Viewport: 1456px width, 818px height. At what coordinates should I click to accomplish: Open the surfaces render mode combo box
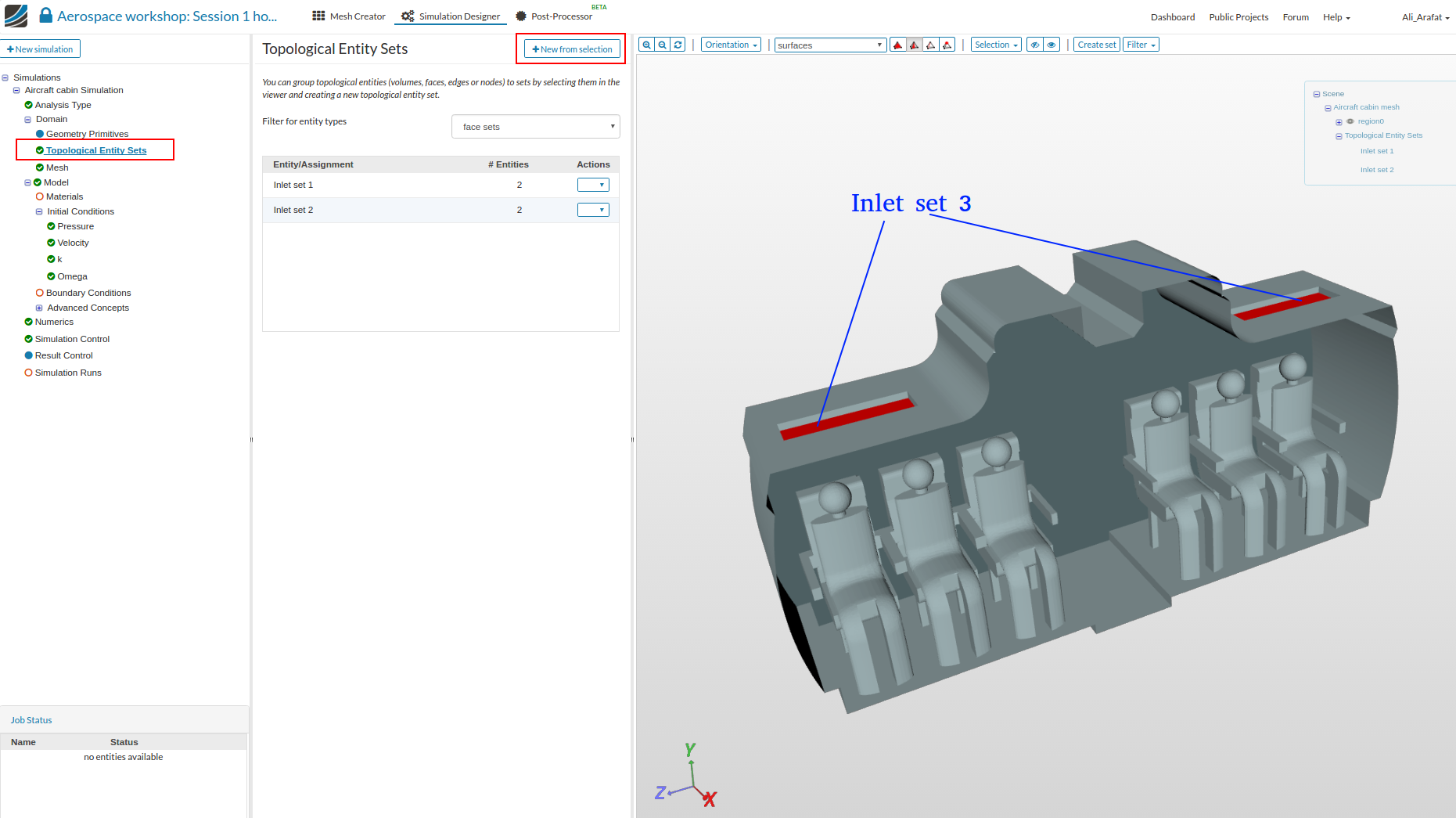click(x=830, y=45)
